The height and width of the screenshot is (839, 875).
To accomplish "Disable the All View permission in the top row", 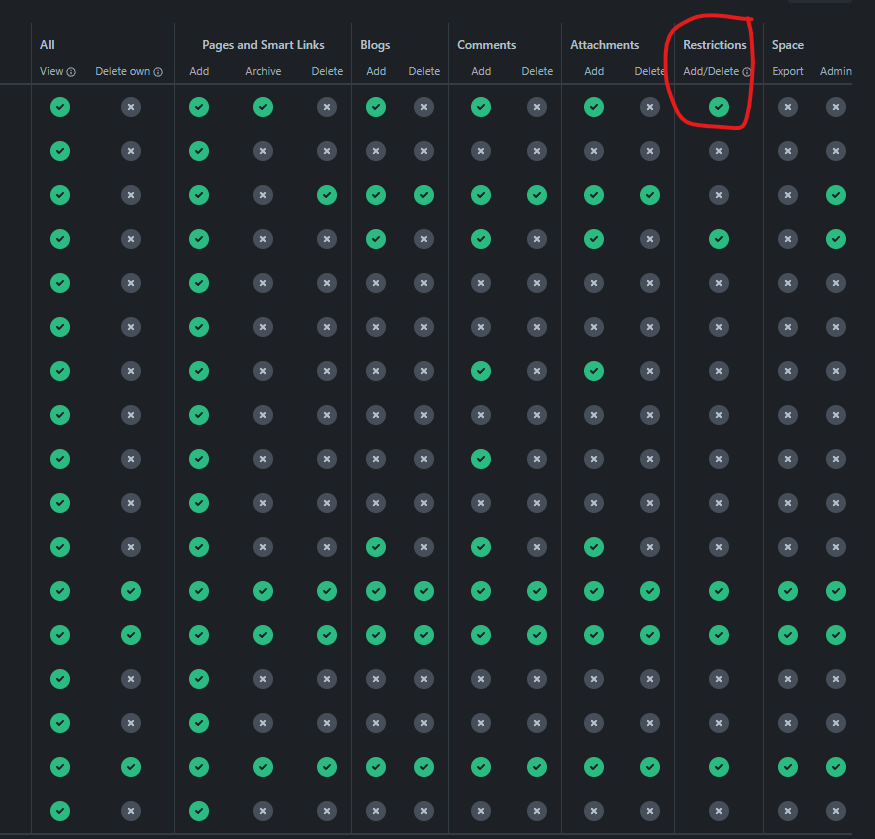I will [59, 107].
